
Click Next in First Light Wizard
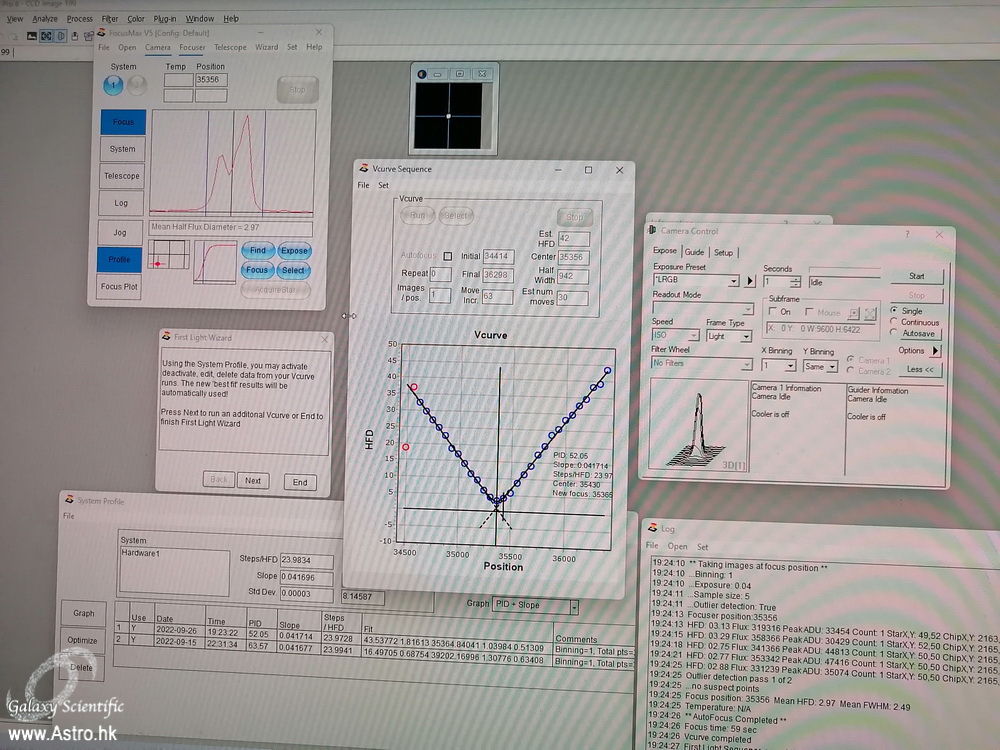point(253,481)
